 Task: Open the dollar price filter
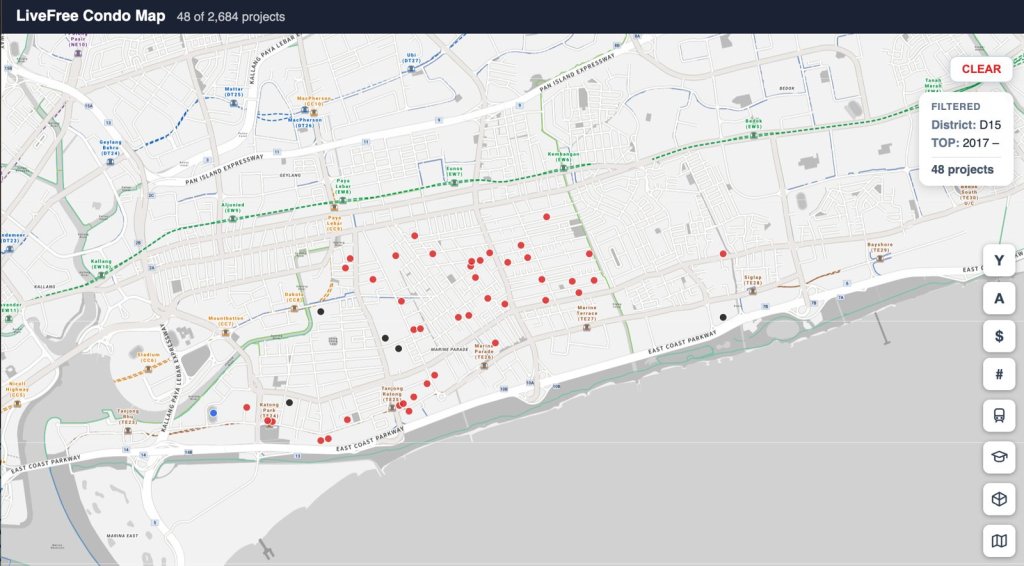999,336
